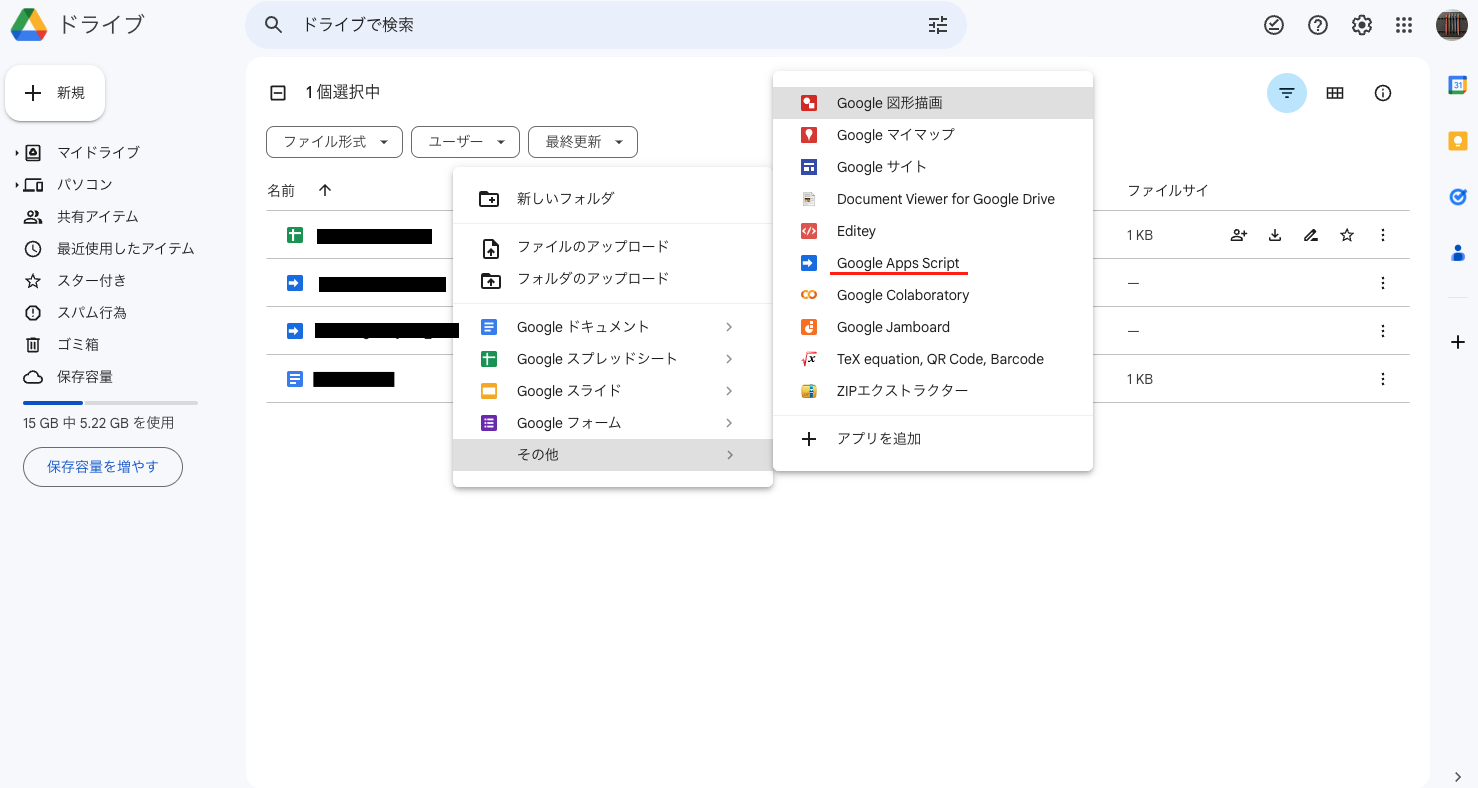Deselect the current selection via checkbox
Screen dimensions: 1478x788
(277, 91)
